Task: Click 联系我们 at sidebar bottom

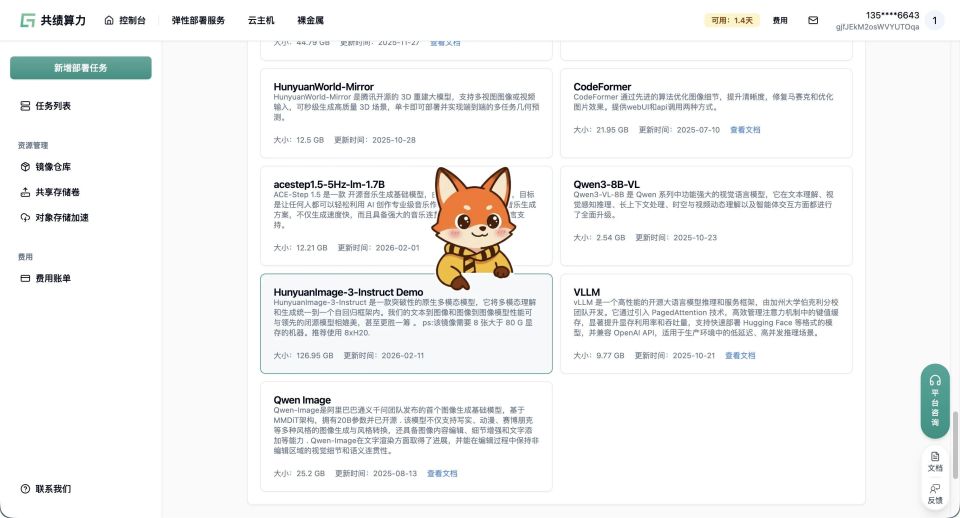Action: (x=53, y=489)
